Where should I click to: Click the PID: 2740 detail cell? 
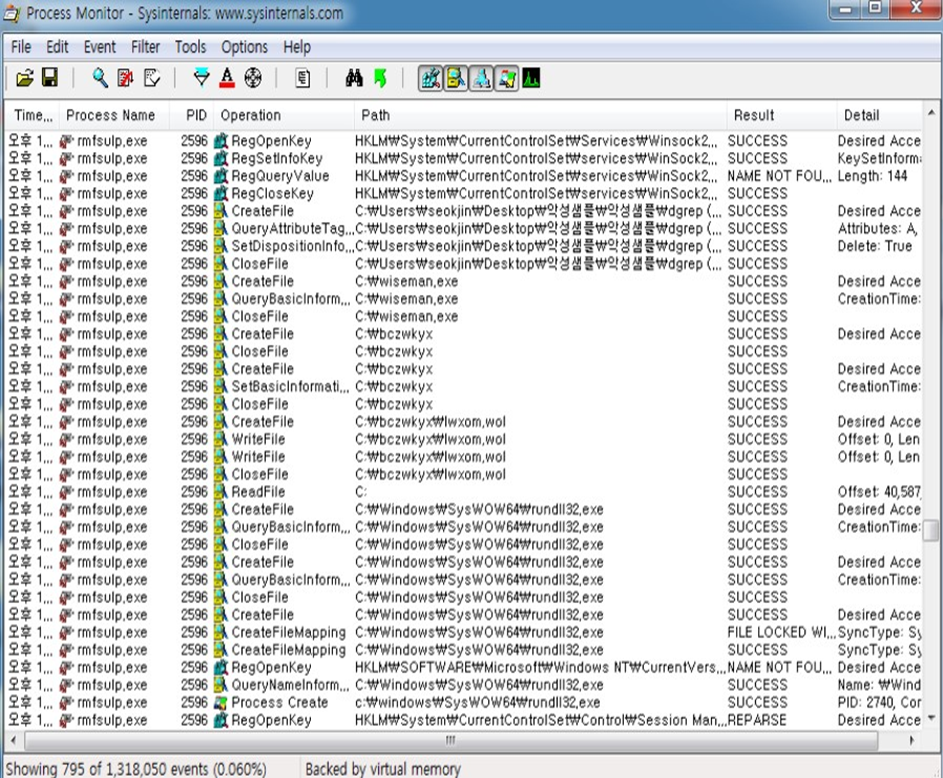(879, 702)
